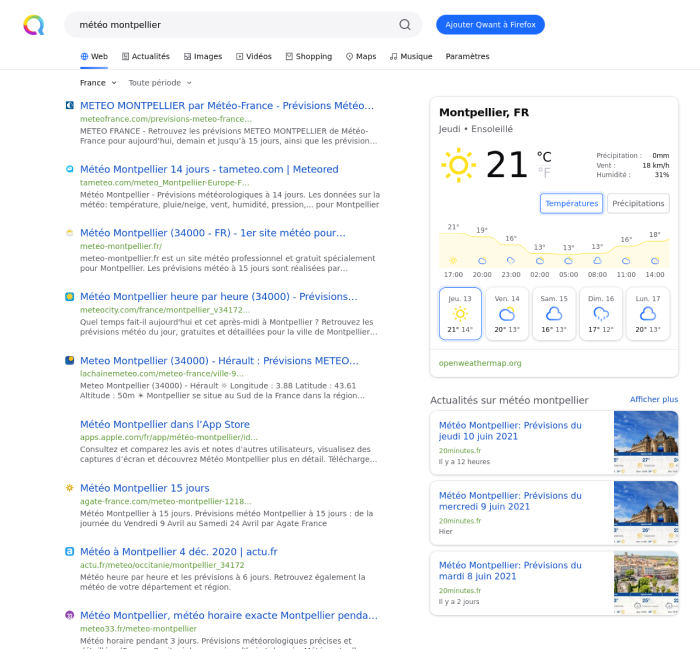700x649 pixels.
Task: Open news Prévisions du mercredi 9 juin 2021
Action: [510, 501]
